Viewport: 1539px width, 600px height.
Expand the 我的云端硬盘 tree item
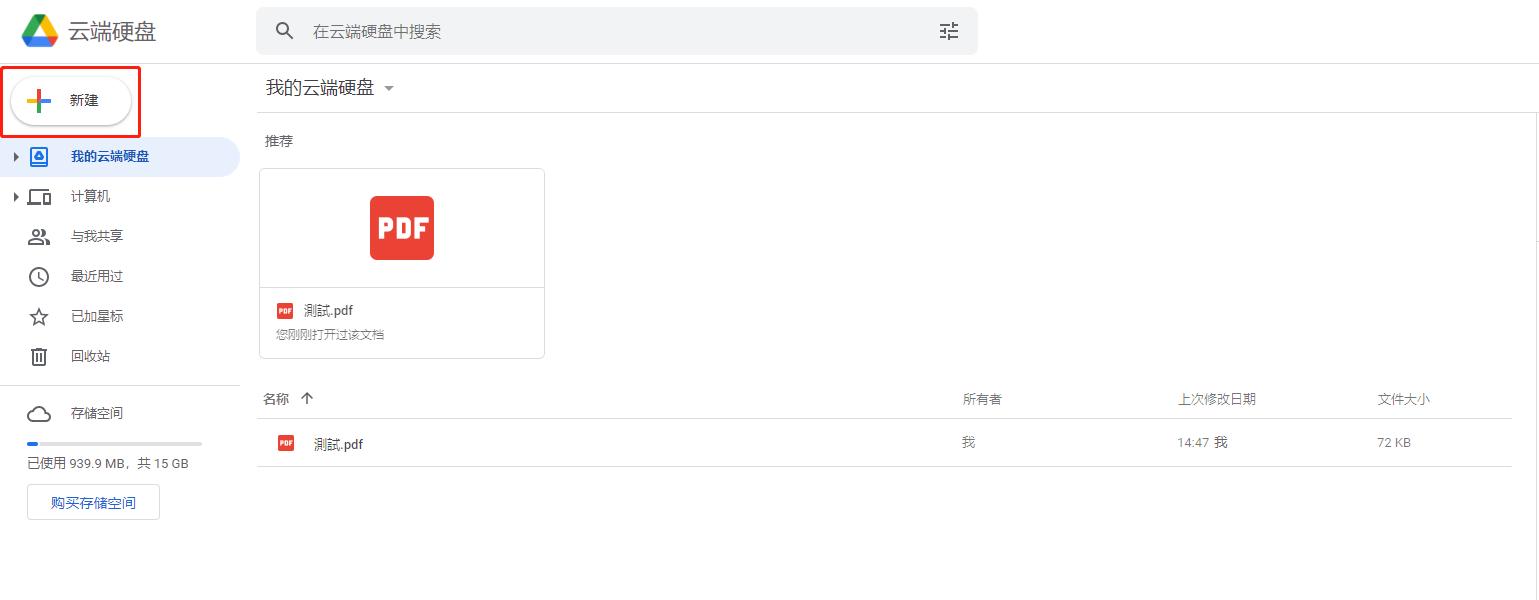(x=15, y=156)
